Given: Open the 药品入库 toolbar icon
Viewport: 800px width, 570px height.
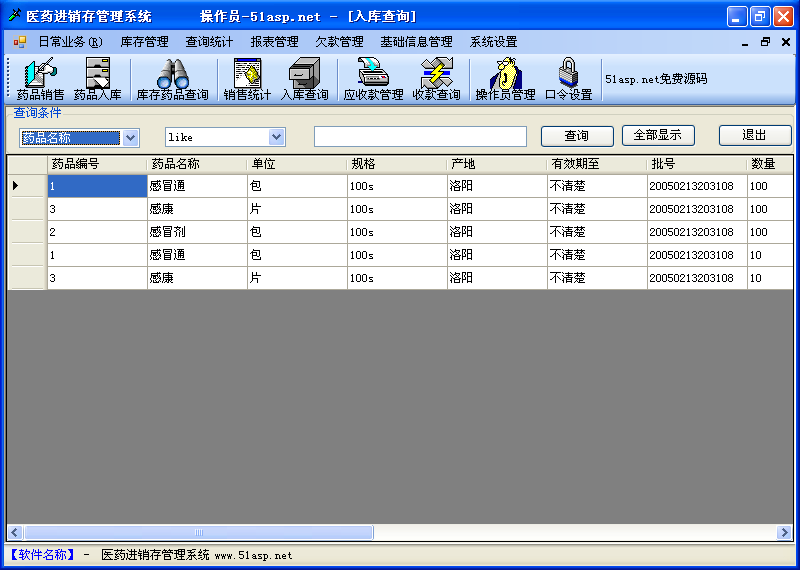Looking at the screenshot, I should tap(97, 79).
